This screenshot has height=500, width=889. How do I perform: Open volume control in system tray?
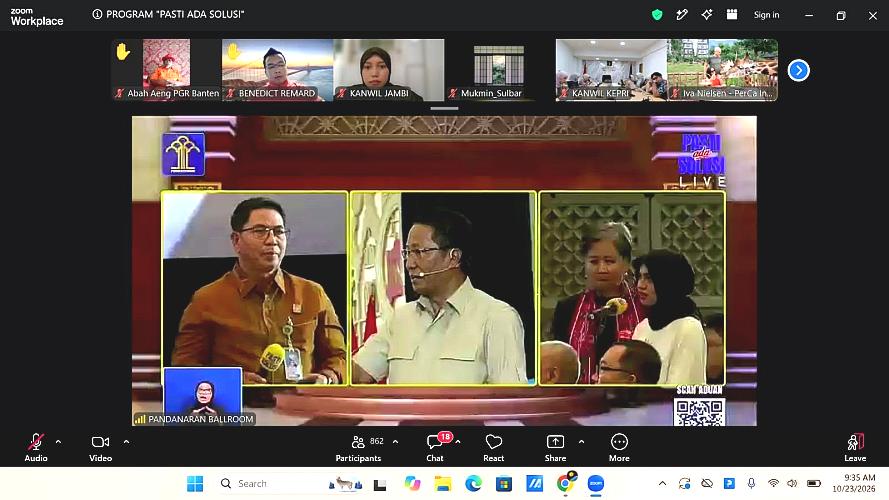[792, 484]
